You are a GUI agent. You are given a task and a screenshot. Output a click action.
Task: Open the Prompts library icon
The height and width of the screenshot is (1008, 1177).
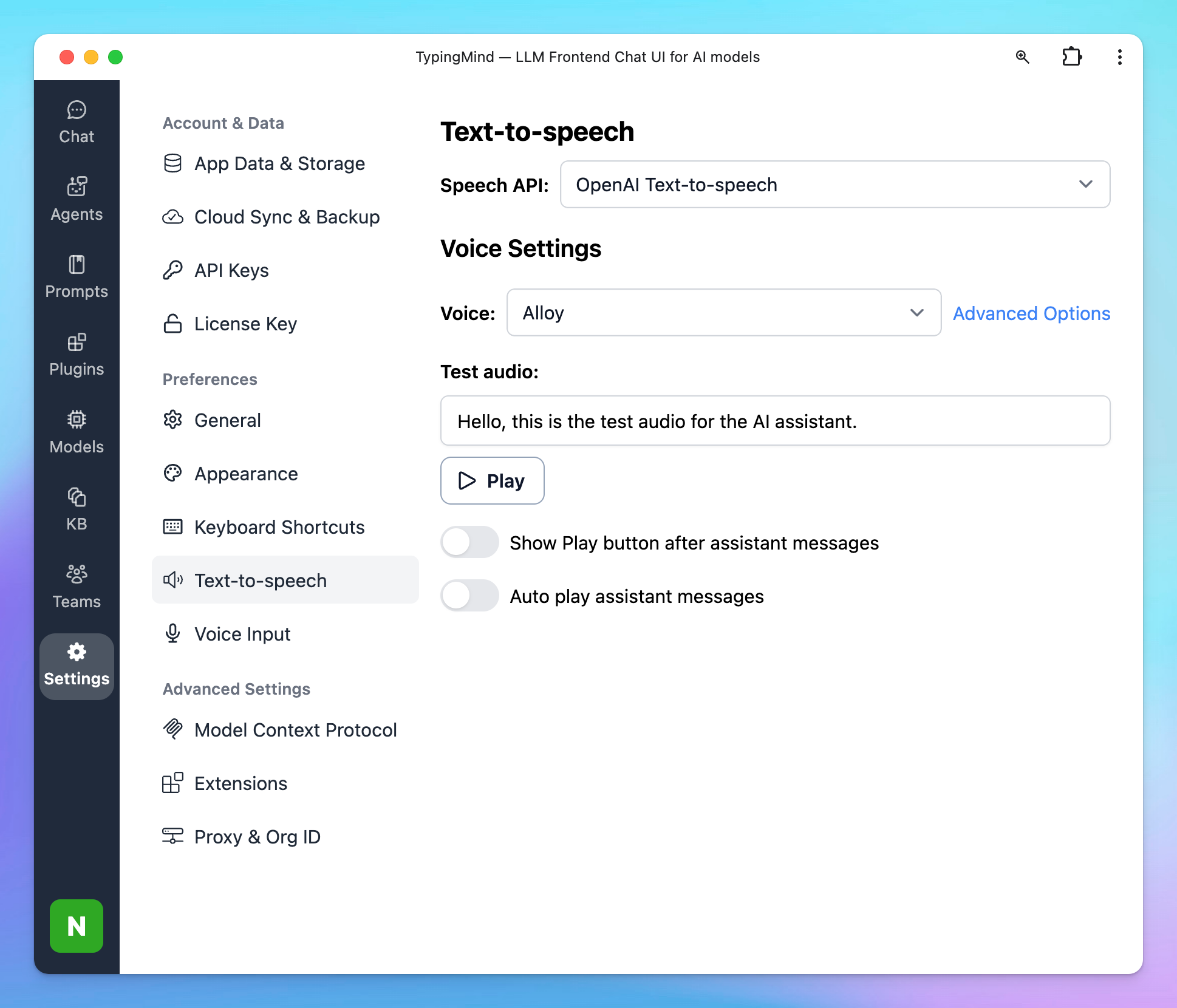tap(77, 277)
